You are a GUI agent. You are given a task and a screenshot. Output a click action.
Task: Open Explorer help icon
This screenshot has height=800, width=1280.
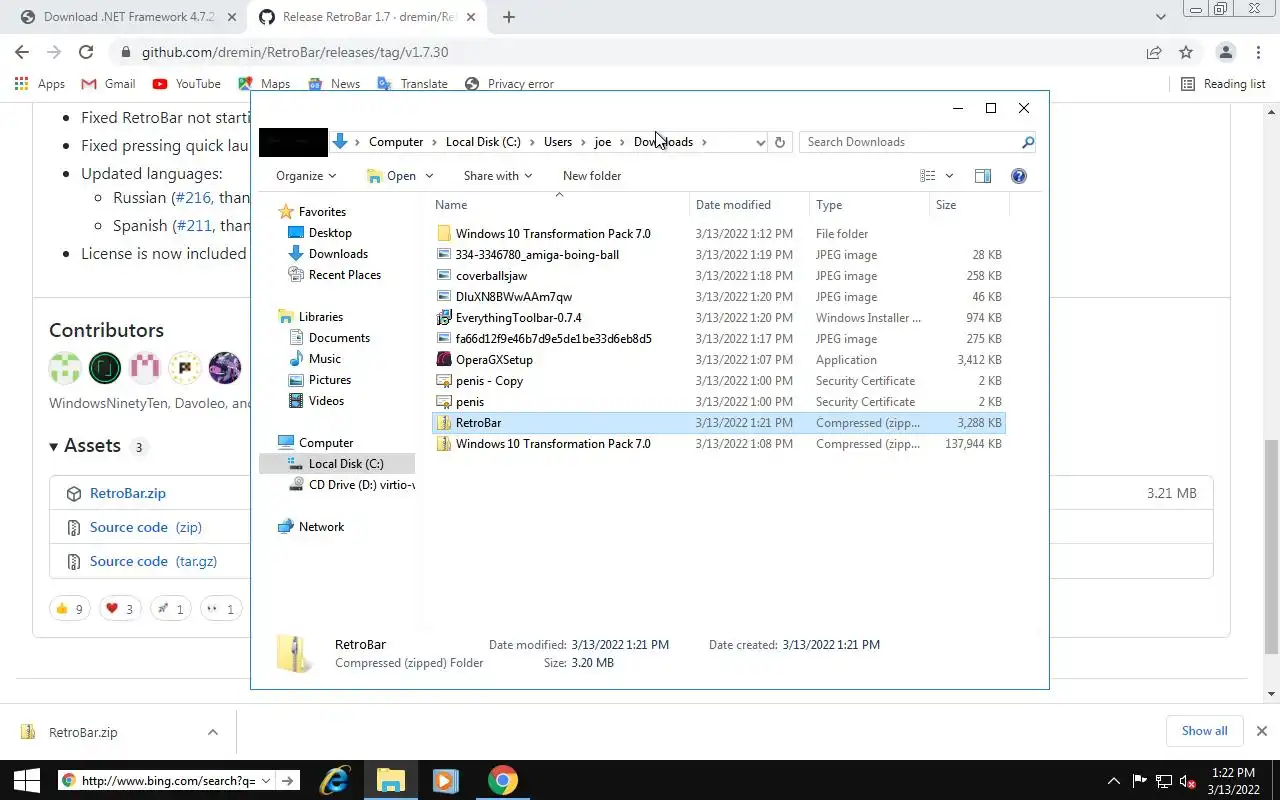[x=1019, y=176]
